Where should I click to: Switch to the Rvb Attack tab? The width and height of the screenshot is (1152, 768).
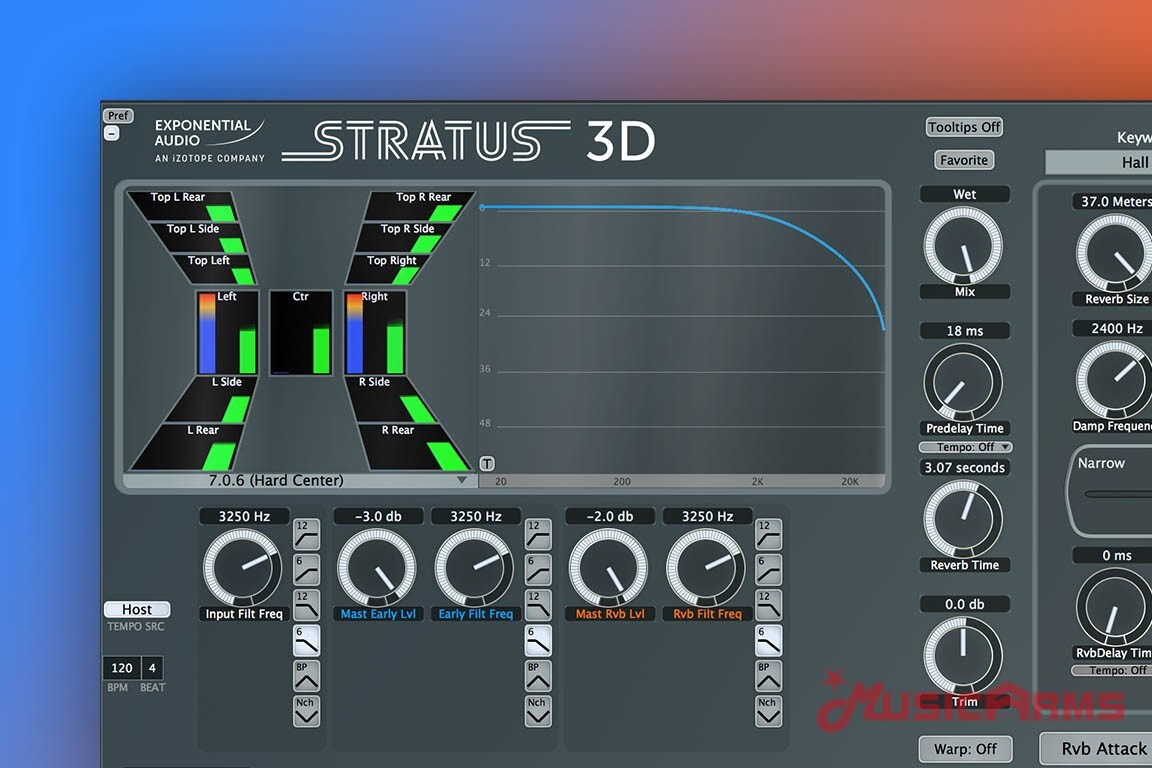point(1100,748)
